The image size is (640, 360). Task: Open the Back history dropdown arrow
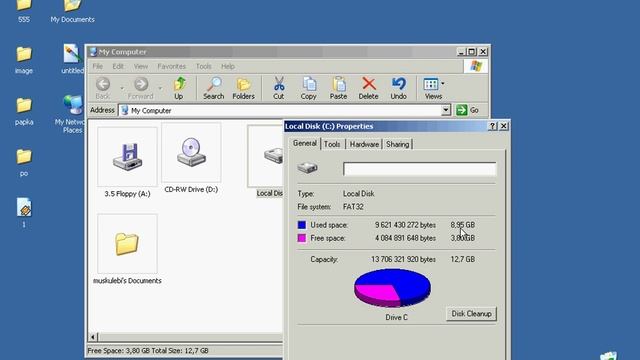tap(122, 88)
